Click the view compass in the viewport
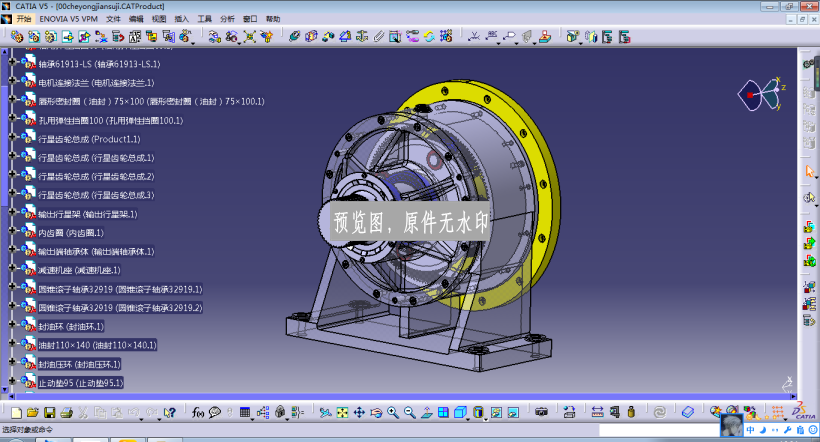Image resolution: width=820 pixels, height=442 pixels. (761, 95)
